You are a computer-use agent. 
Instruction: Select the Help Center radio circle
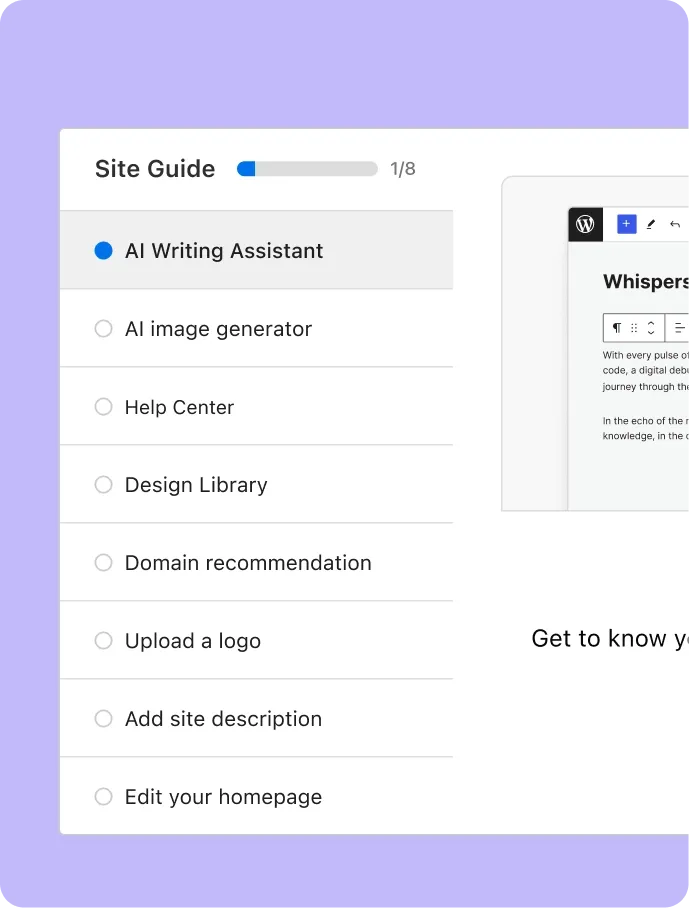point(103,407)
